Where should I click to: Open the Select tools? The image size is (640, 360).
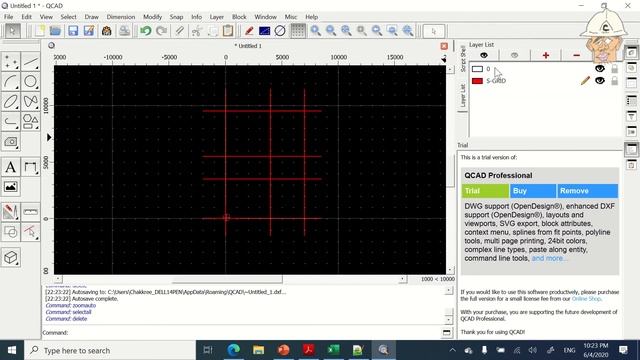pos(31,232)
